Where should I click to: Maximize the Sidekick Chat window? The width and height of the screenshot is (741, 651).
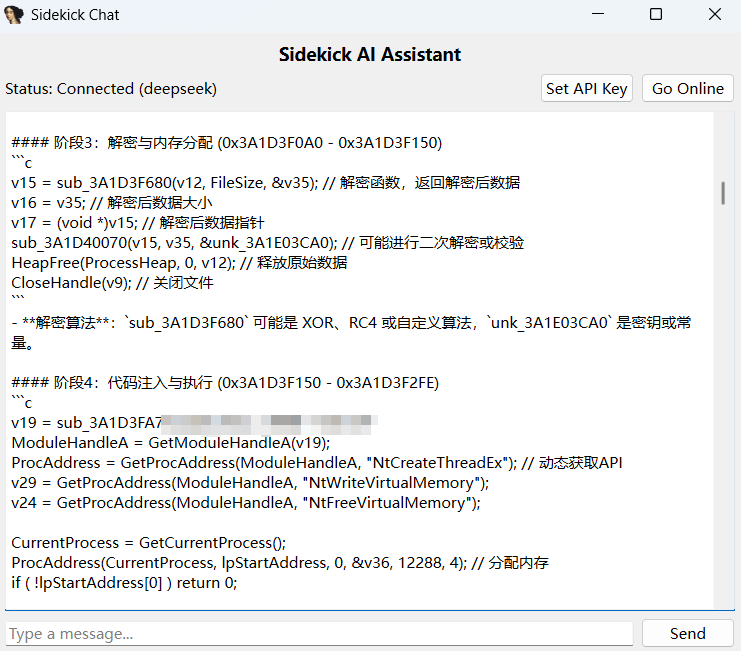click(656, 14)
